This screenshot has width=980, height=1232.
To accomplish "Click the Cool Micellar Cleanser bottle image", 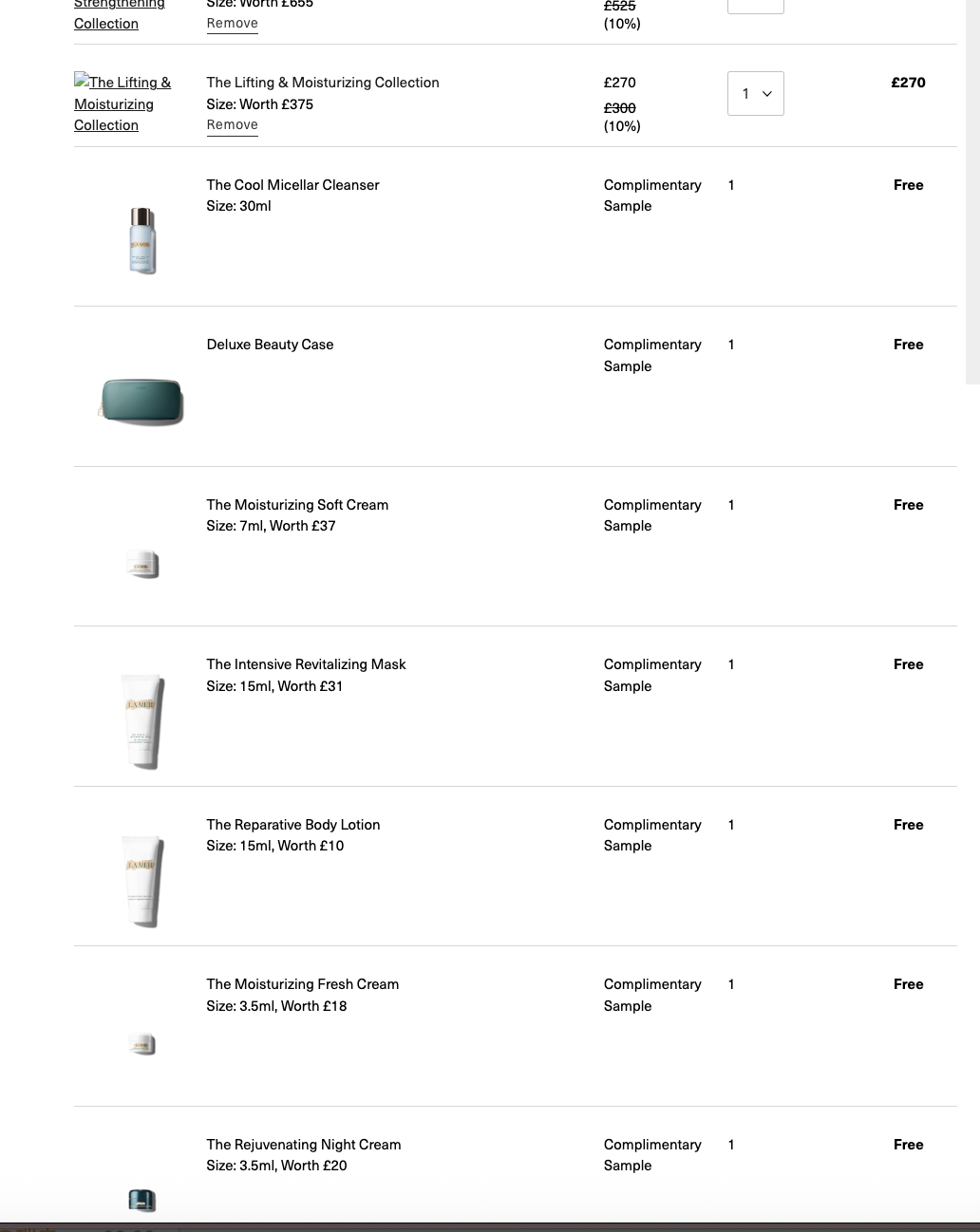I will pos(141,241).
